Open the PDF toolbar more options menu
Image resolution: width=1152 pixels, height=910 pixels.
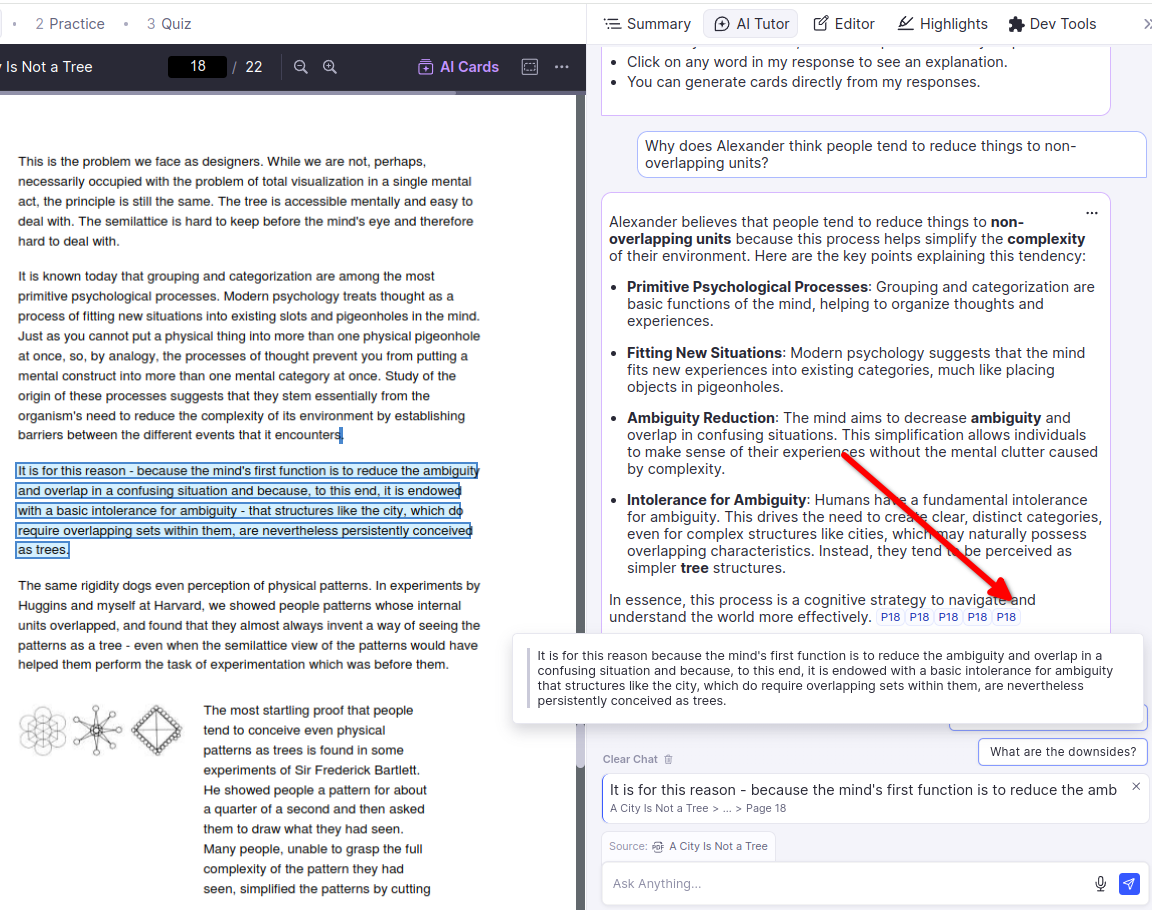point(562,67)
